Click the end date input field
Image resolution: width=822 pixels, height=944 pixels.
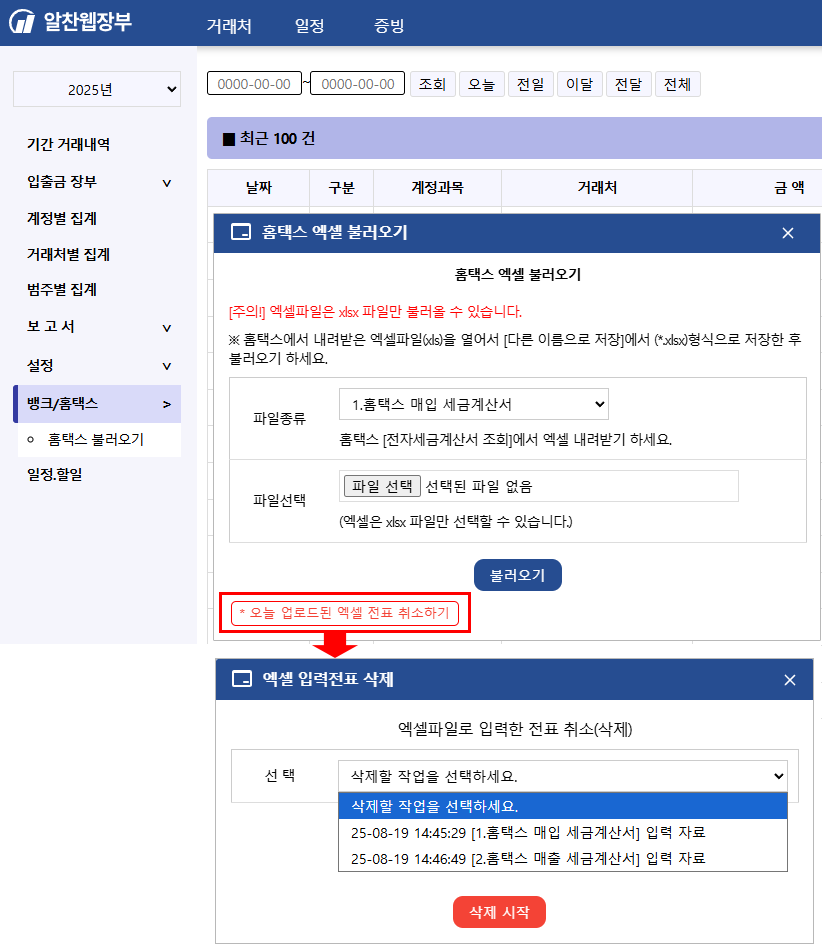[358, 84]
